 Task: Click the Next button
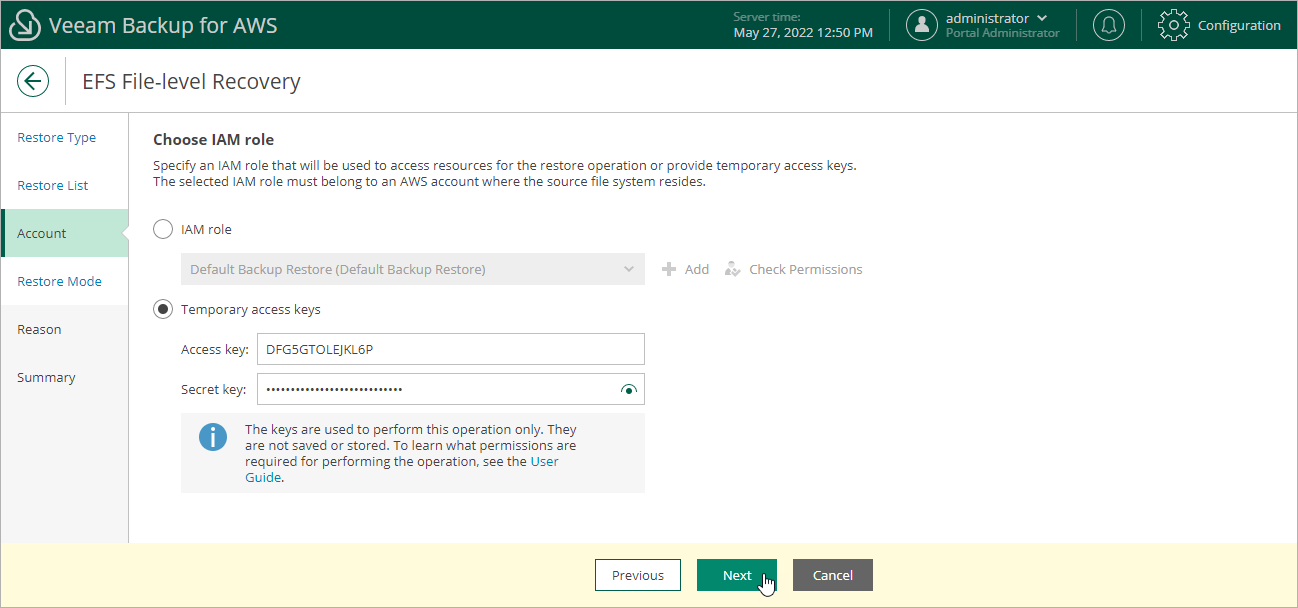pyautogui.click(x=737, y=575)
